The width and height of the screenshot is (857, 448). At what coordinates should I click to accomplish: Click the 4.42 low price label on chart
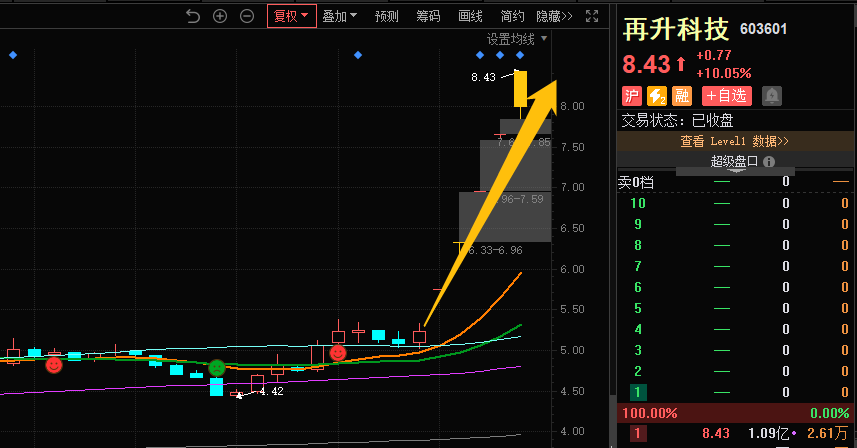(x=271, y=391)
